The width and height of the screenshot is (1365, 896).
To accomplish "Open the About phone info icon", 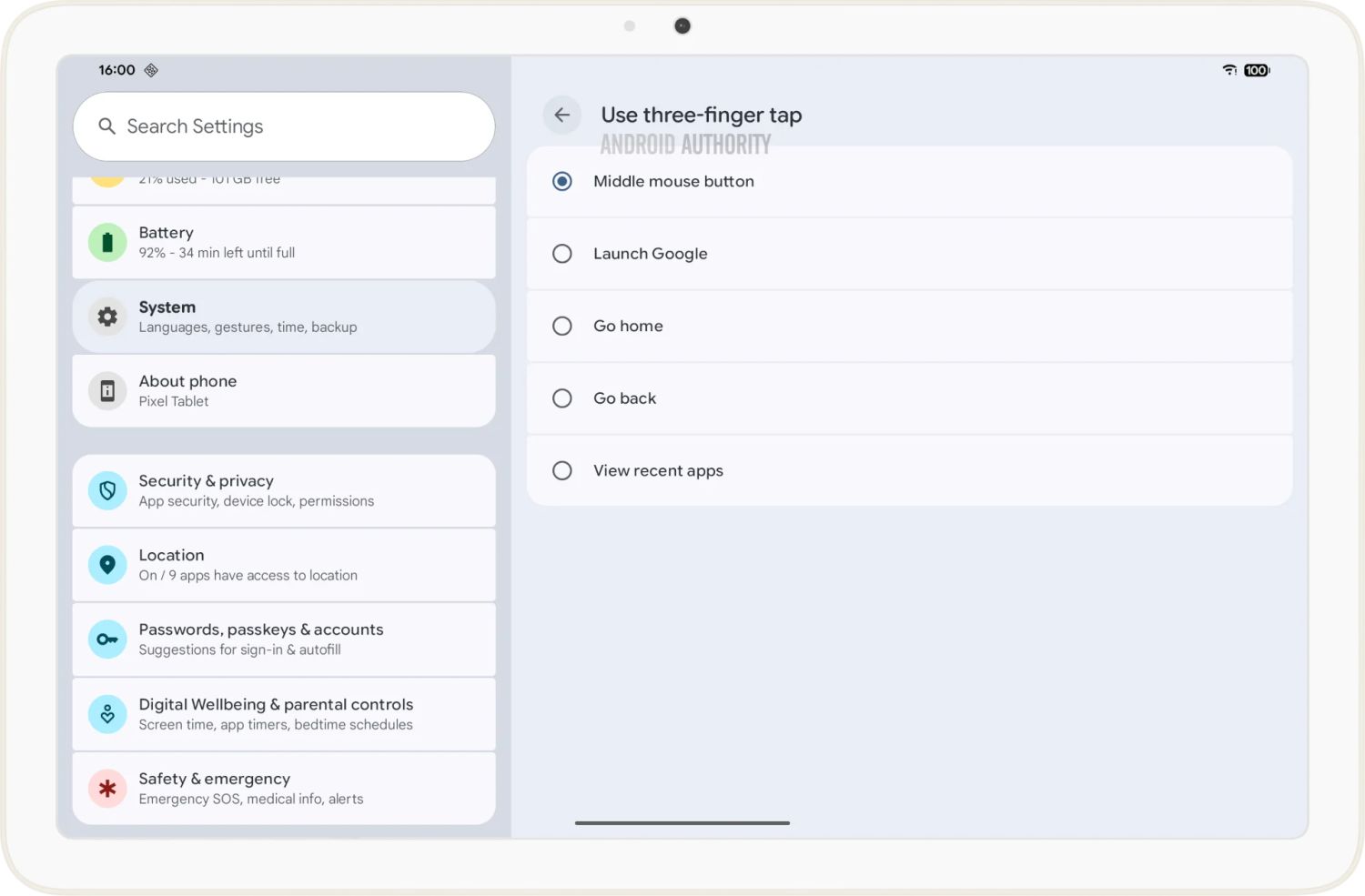I will [107, 391].
